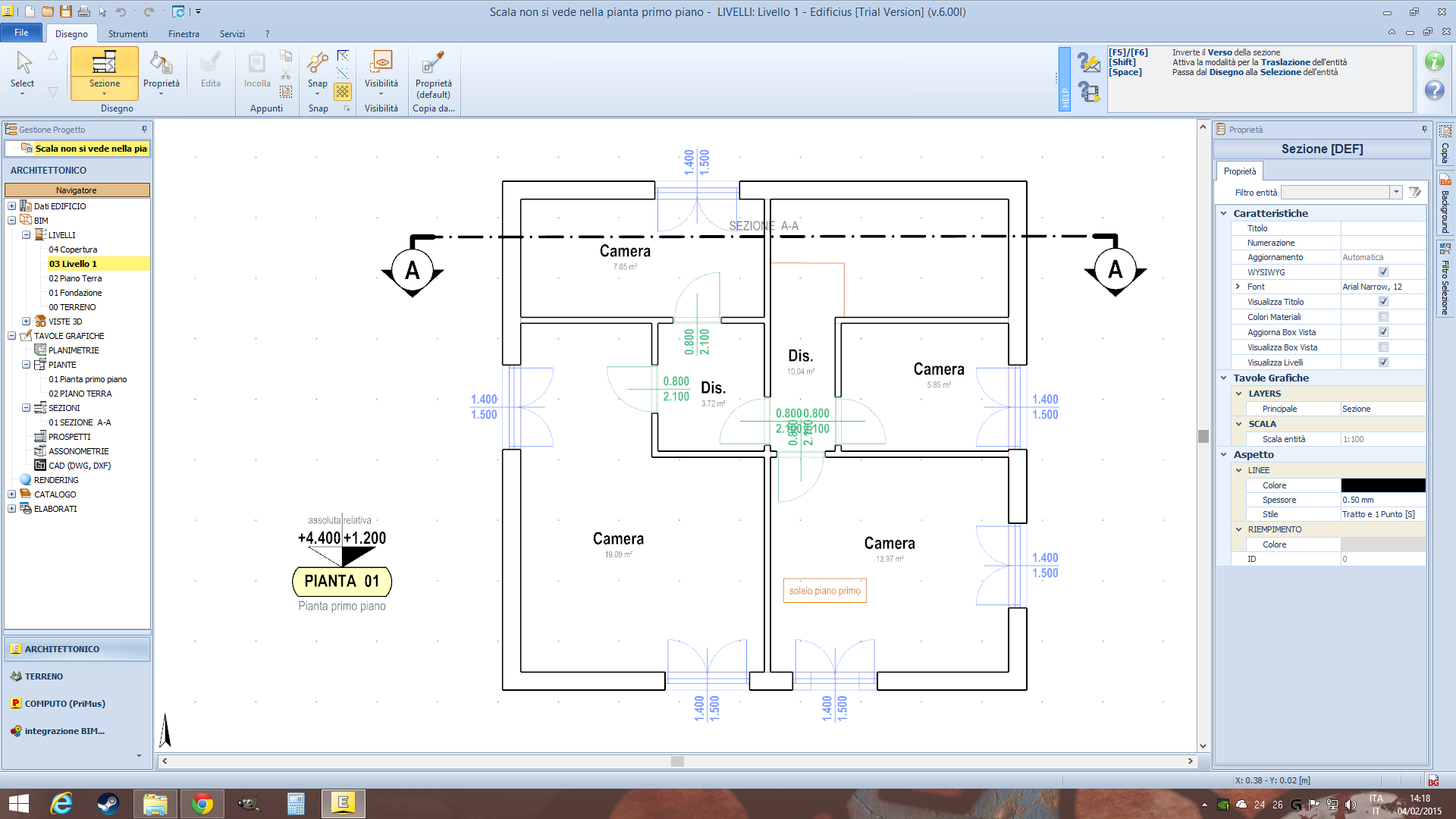Screen dimensions: 1456x819
Task: Open the Strumenti ribbon tab
Action: click(x=127, y=34)
